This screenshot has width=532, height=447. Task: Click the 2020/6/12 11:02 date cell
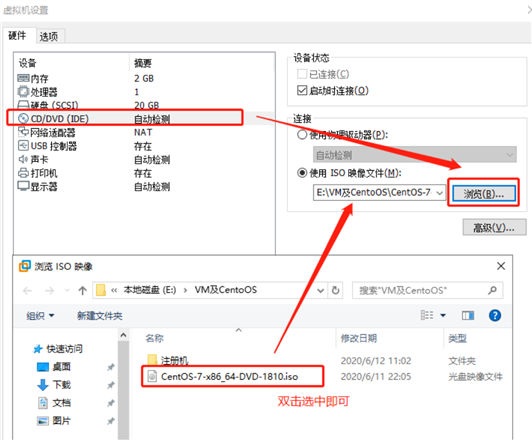pos(376,360)
